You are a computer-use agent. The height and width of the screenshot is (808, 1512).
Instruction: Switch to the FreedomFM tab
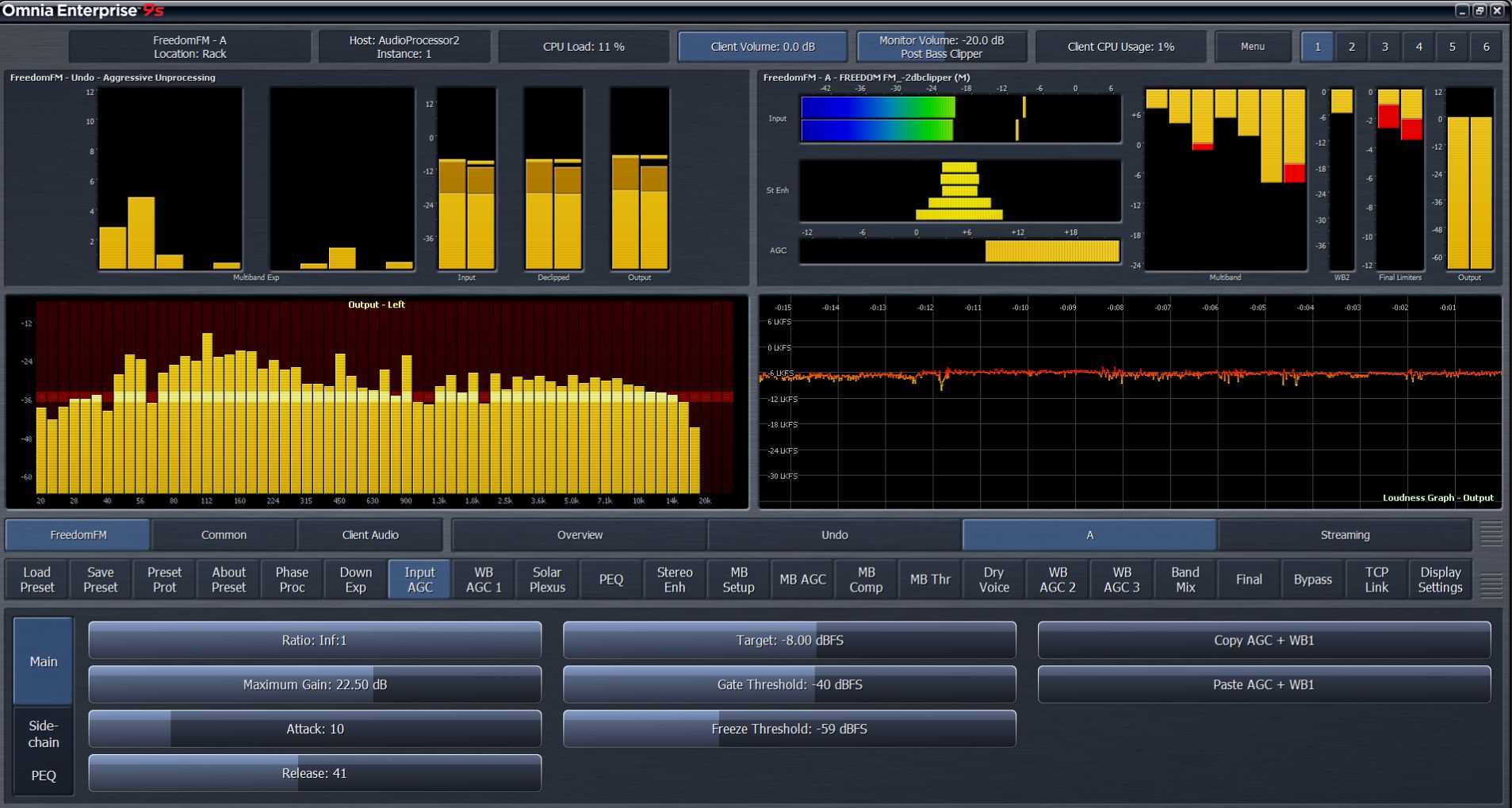click(78, 535)
